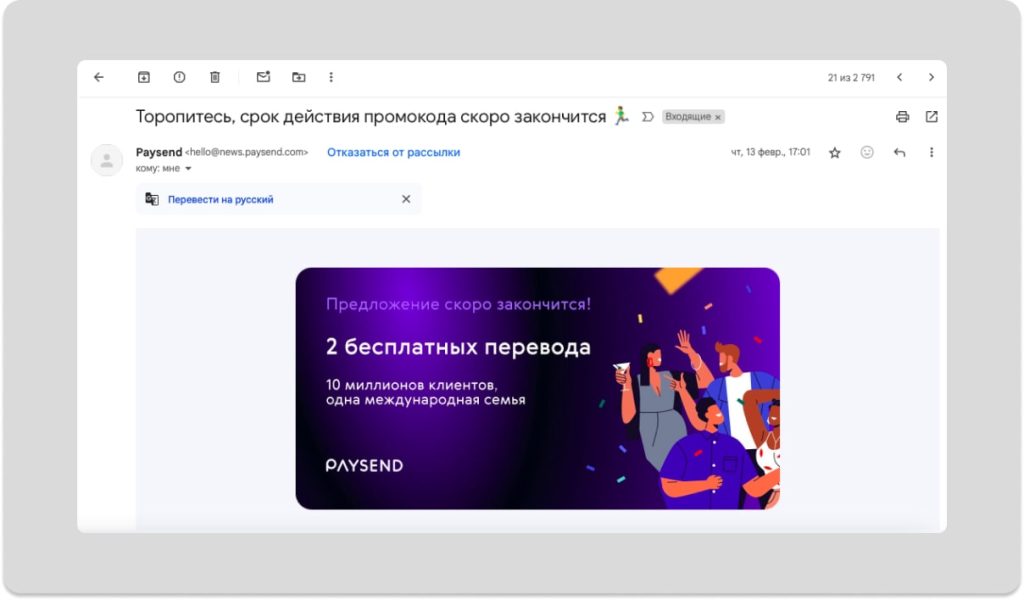Mark the email as unread
The image size is (1024, 600).
pos(263,77)
